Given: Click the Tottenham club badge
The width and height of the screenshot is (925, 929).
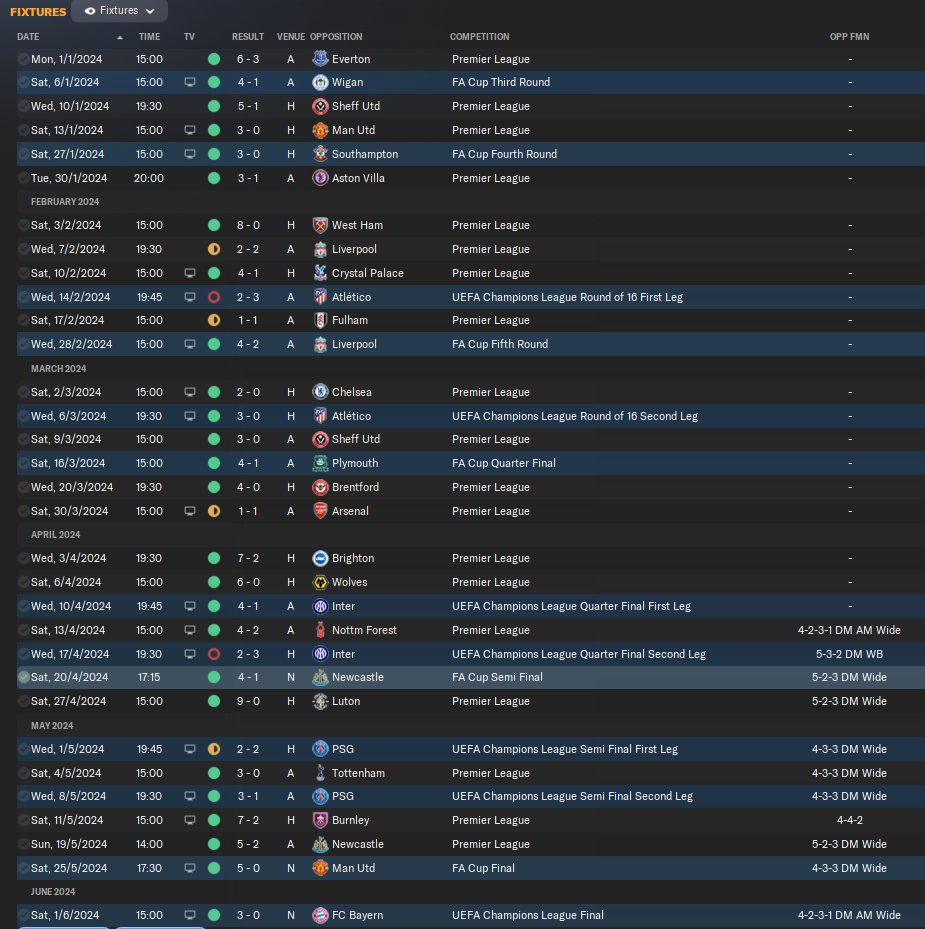Looking at the screenshot, I should (320, 773).
